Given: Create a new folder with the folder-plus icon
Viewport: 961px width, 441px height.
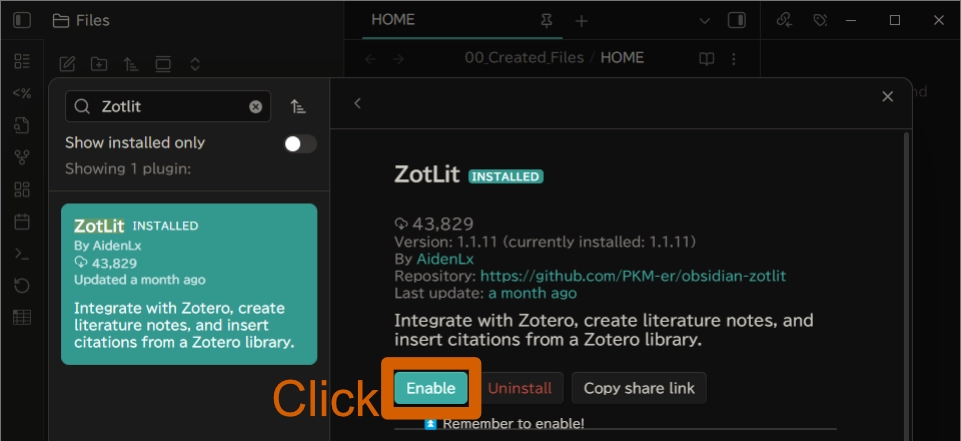Looking at the screenshot, I should click(x=99, y=64).
